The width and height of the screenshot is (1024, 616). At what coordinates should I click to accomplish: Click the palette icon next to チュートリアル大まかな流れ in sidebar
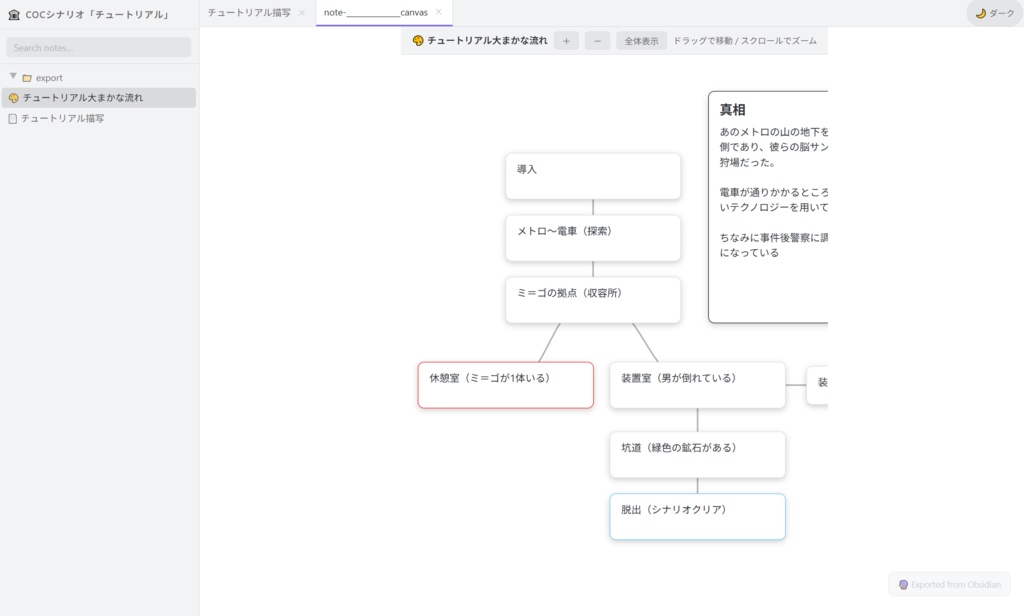tap(13, 98)
